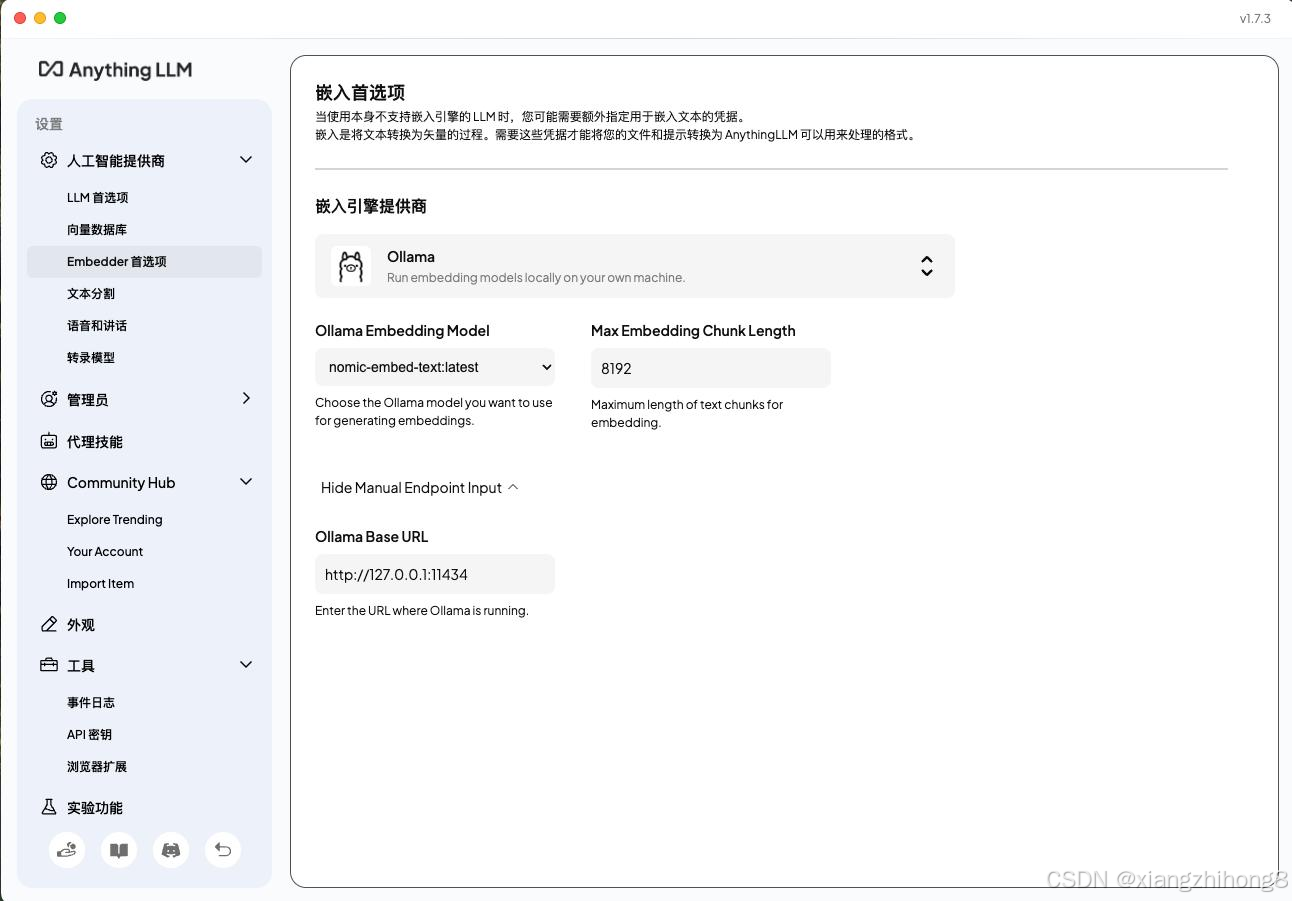Screen dimensions: 1292x901
Task: Click the Max Embedding Chunk Length field
Action: coord(711,368)
